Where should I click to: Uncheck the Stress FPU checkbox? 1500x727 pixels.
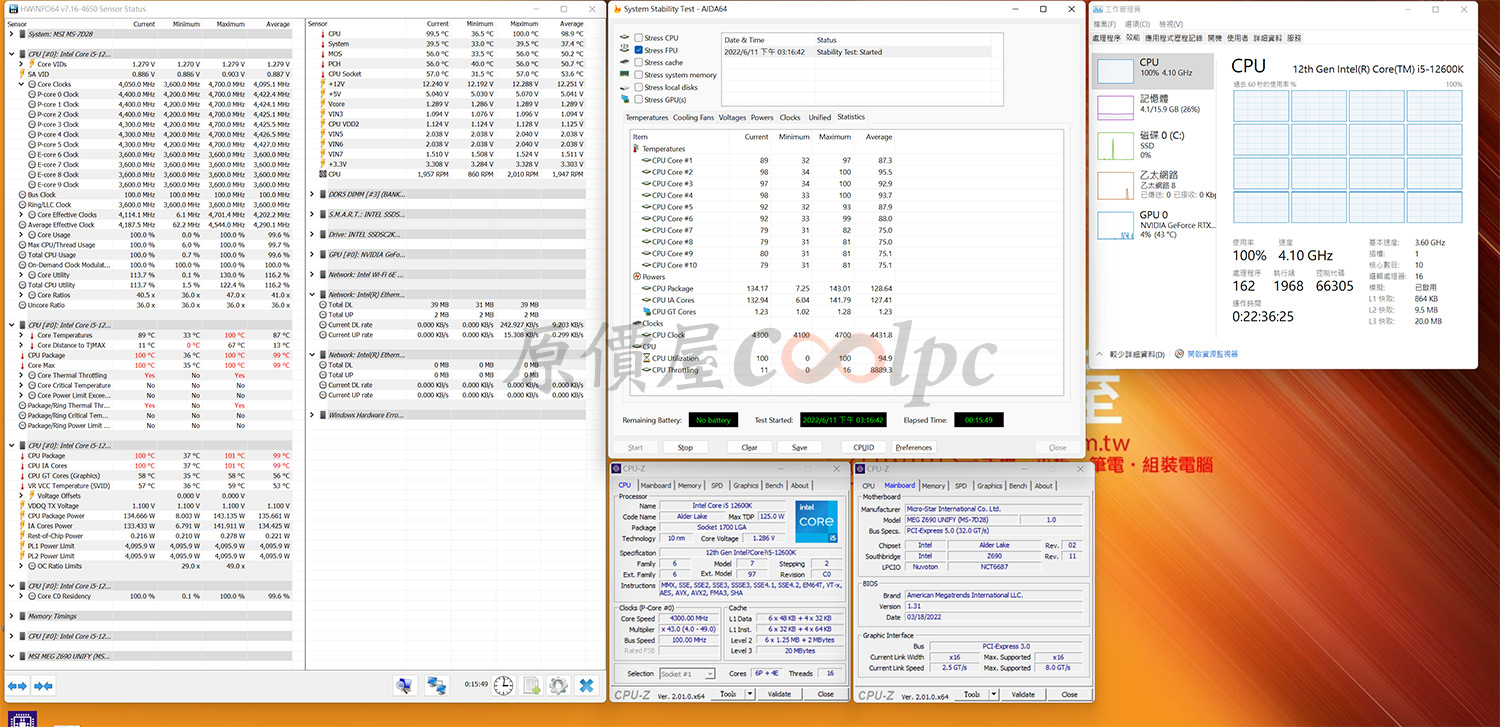pos(638,50)
